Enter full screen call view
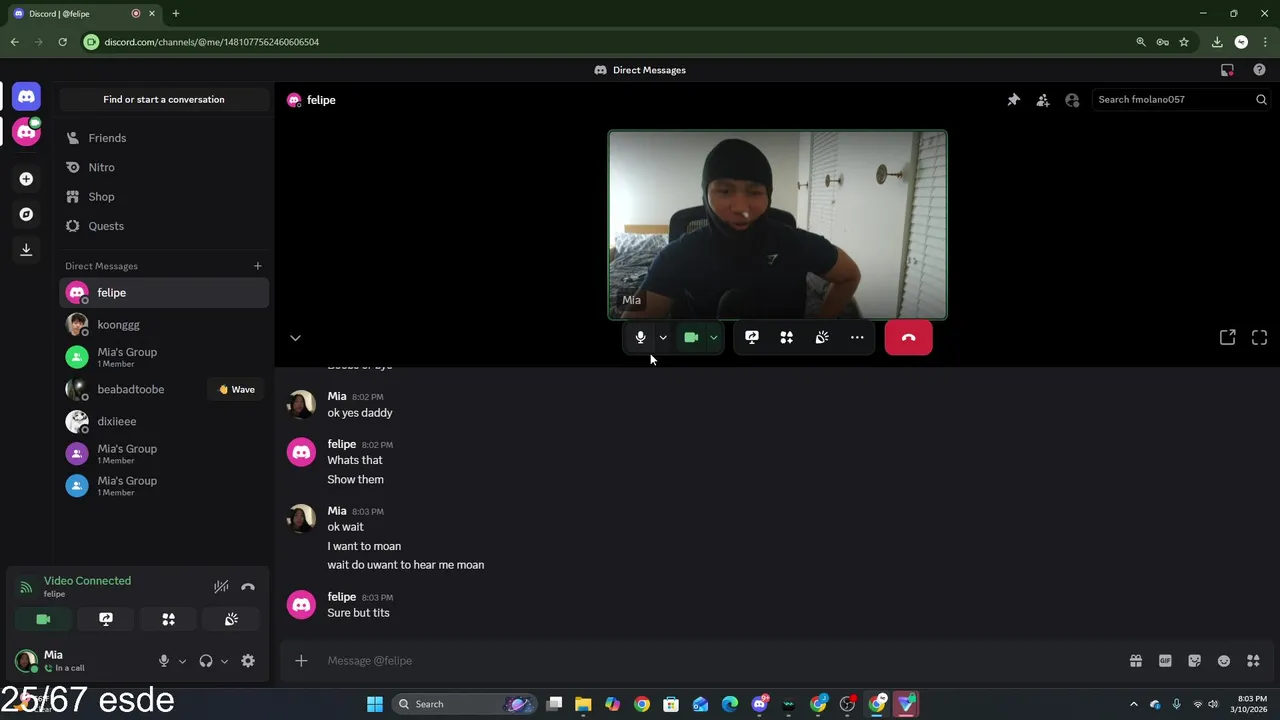The height and width of the screenshot is (720, 1280). [x=1259, y=338]
